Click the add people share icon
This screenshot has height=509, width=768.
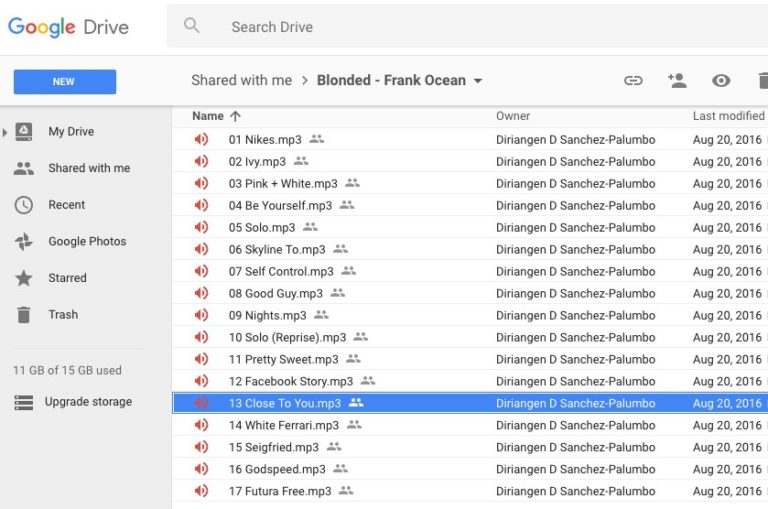(x=677, y=80)
